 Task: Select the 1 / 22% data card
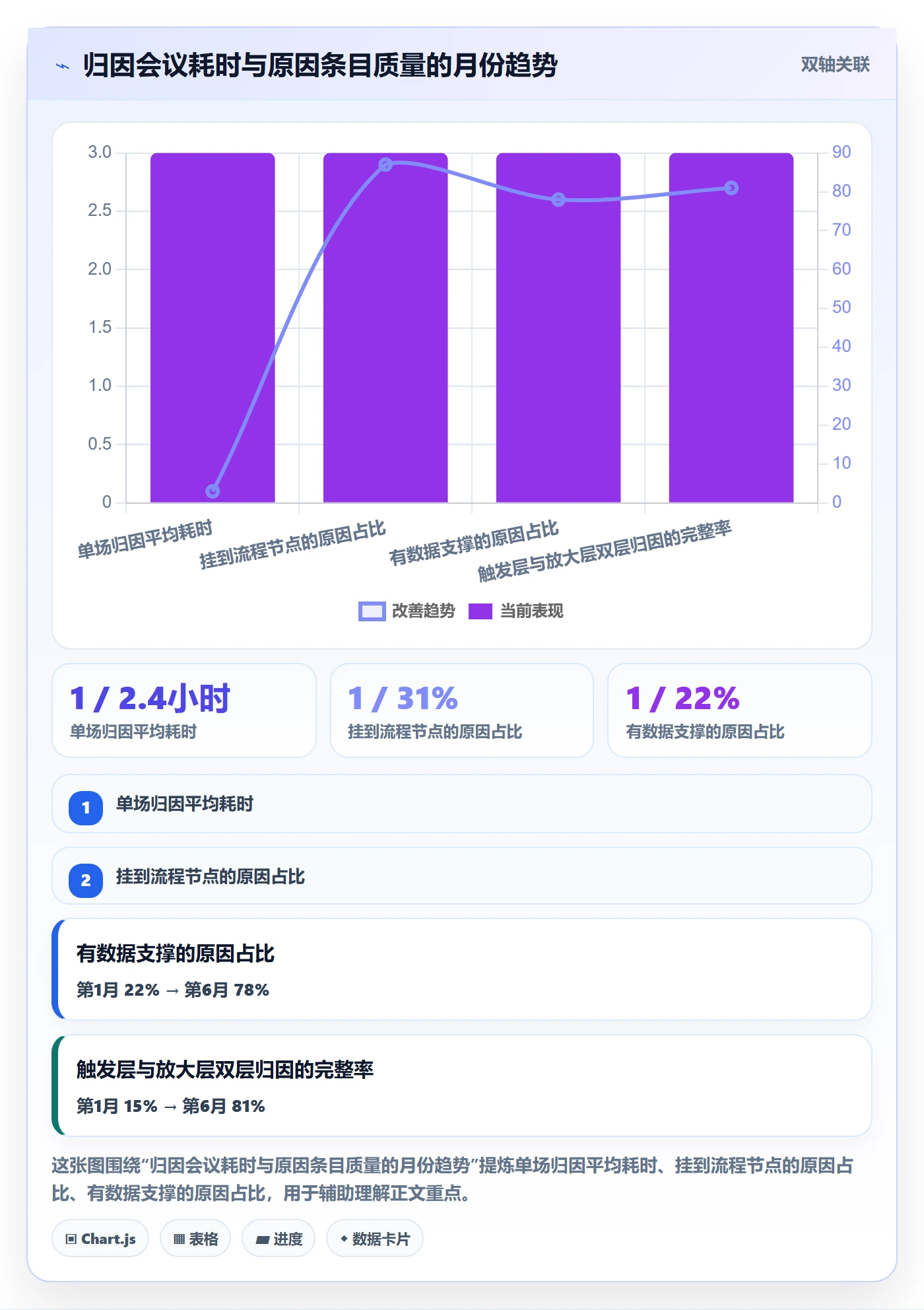(740, 710)
